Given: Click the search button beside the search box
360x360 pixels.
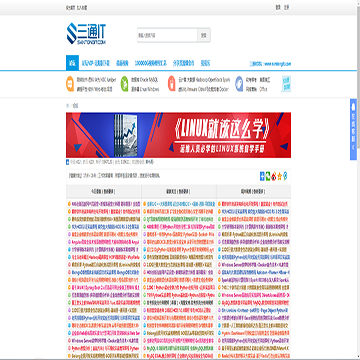Looking at the screenshot, I should 204,35.
